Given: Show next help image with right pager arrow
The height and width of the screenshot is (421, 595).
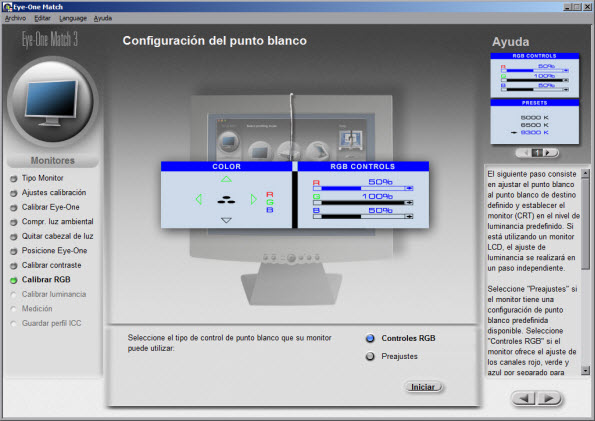Looking at the screenshot, I should (548, 153).
